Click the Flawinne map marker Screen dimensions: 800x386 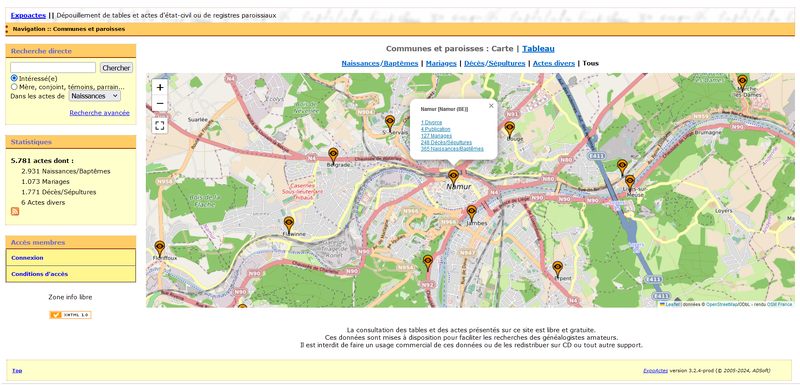(289, 225)
